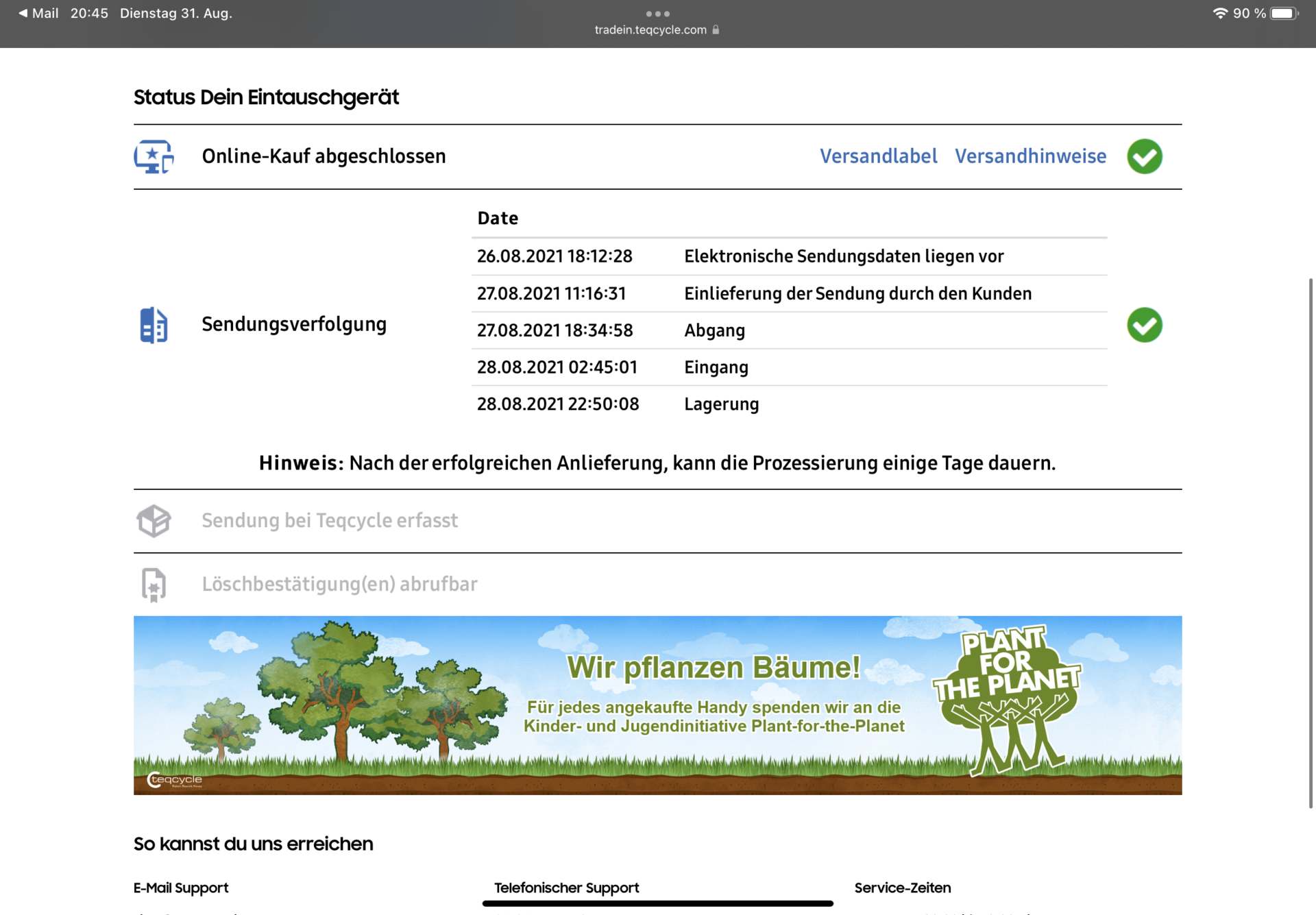Open the Versandlabel link

(x=879, y=156)
